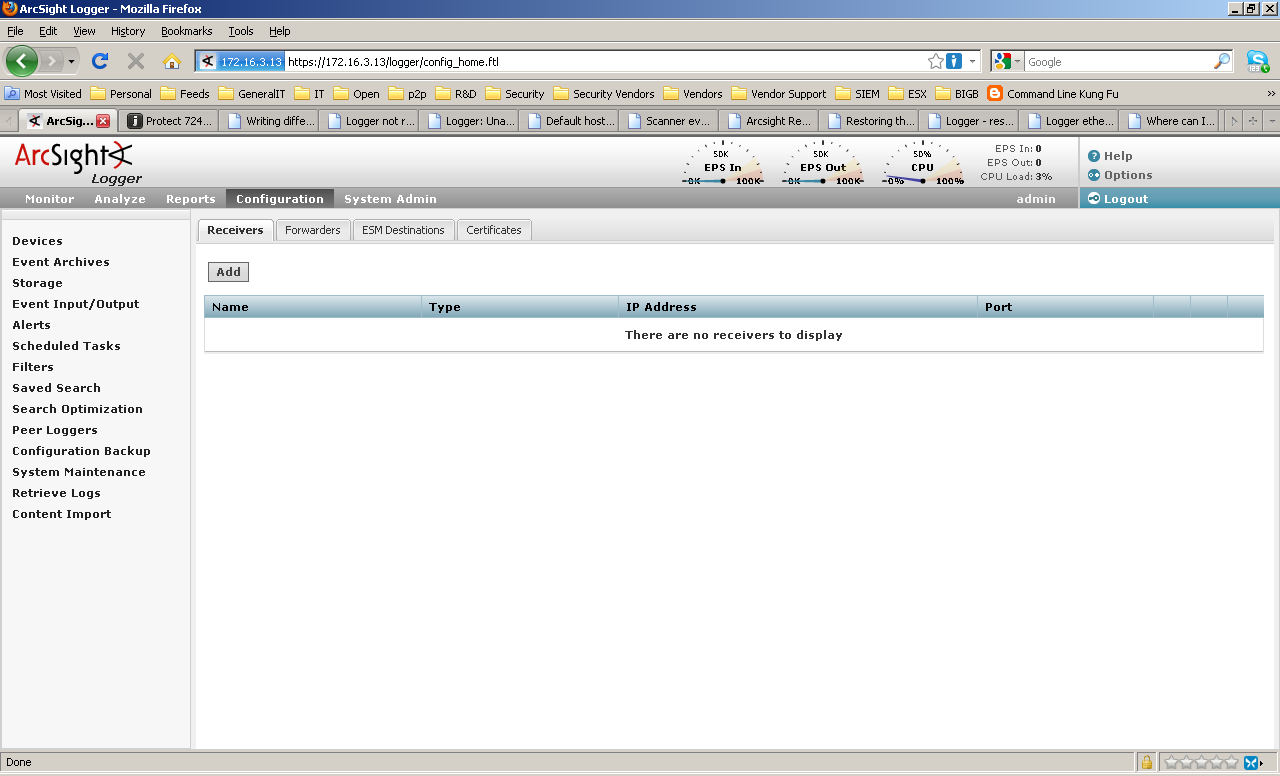Image resolution: width=1280 pixels, height=776 pixels.
Task: Open the History menu
Action: [x=128, y=31]
